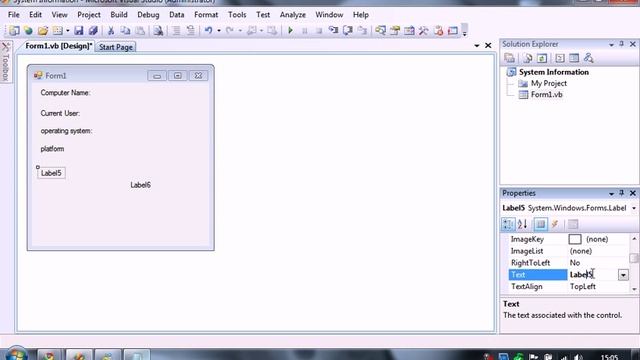Open the Project menu
Viewport: 640px width, 360px height.
pos(89,15)
